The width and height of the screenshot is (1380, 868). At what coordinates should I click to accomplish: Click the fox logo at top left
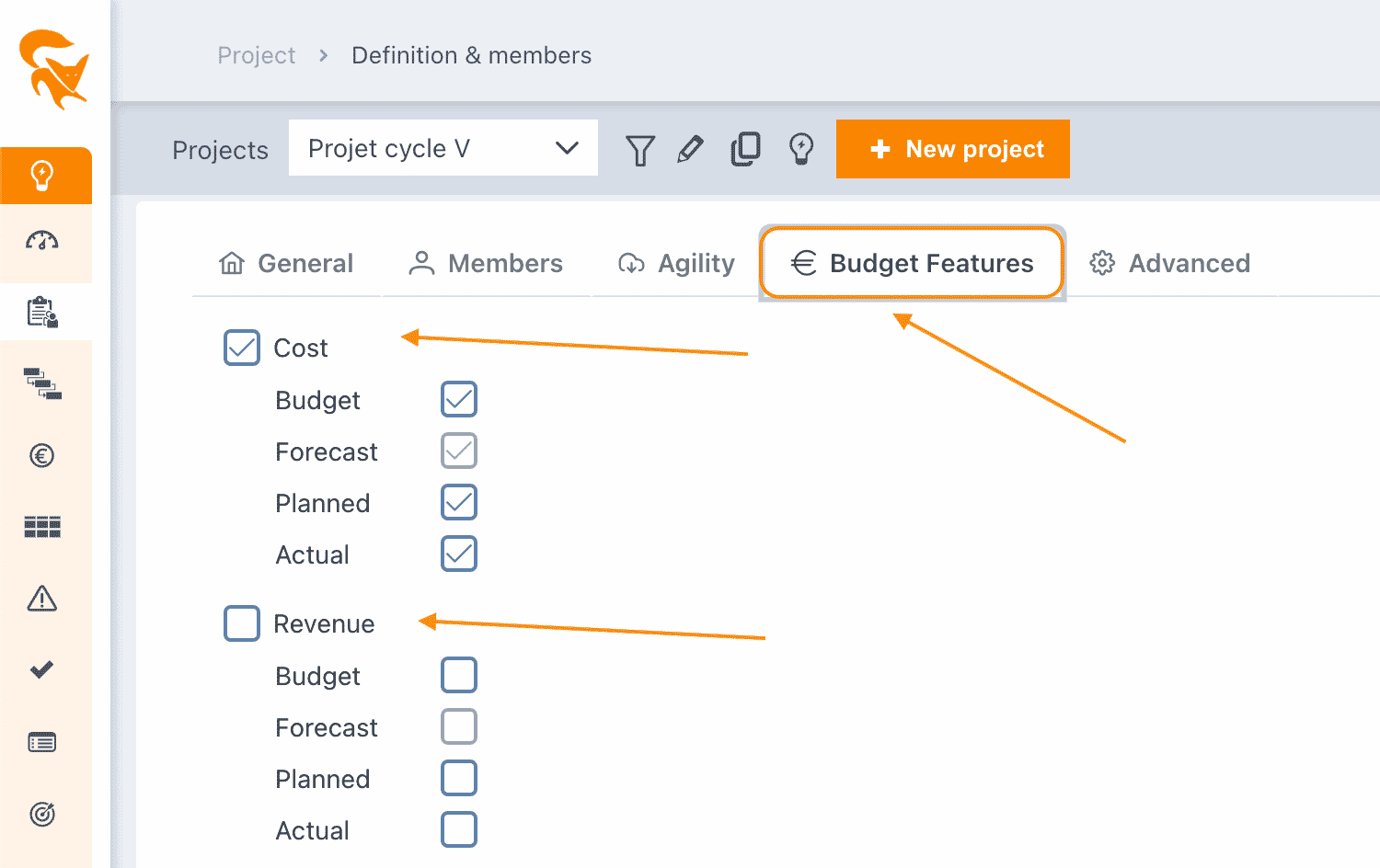click(x=54, y=69)
